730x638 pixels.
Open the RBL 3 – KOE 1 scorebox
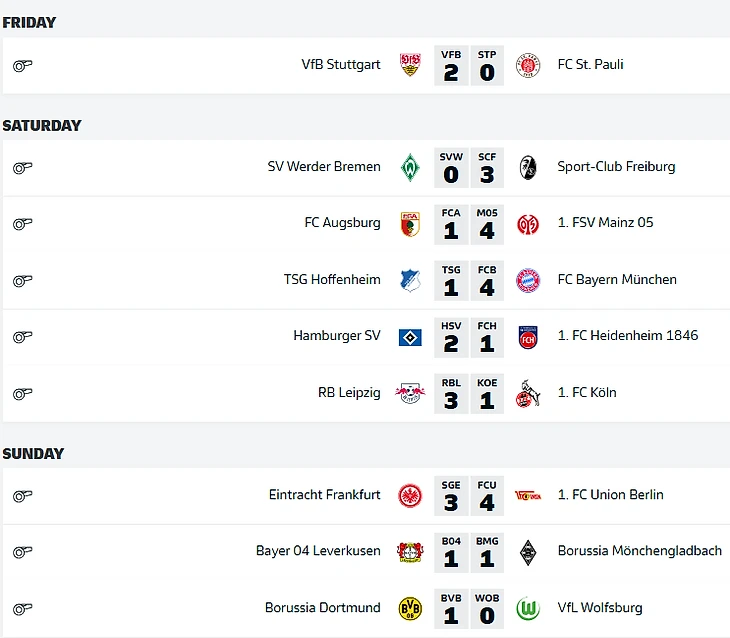point(469,394)
